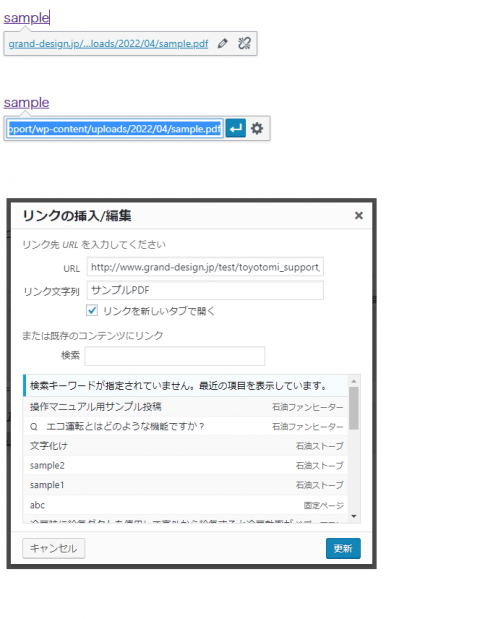The width and height of the screenshot is (480, 619).
Task: Select 操作マニュアル用サンプル投稿 from the list
Action: point(186,407)
